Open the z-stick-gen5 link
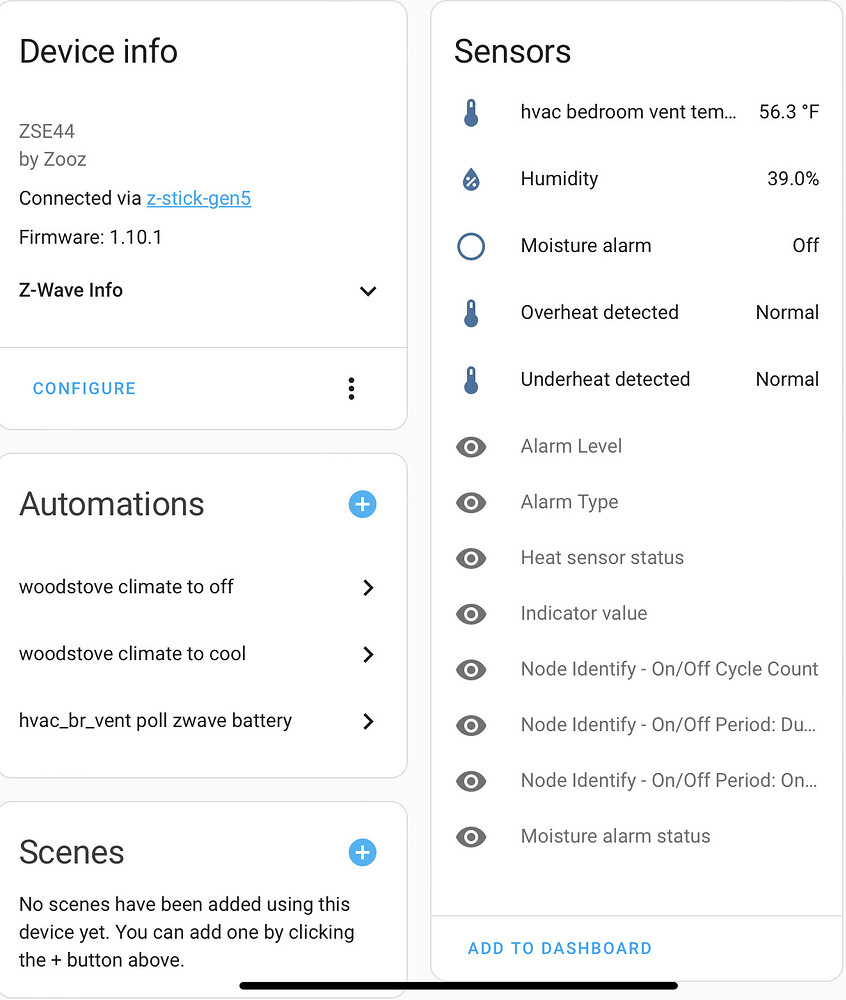The width and height of the screenshot is (846, 1000). click(x=198, y=198)
